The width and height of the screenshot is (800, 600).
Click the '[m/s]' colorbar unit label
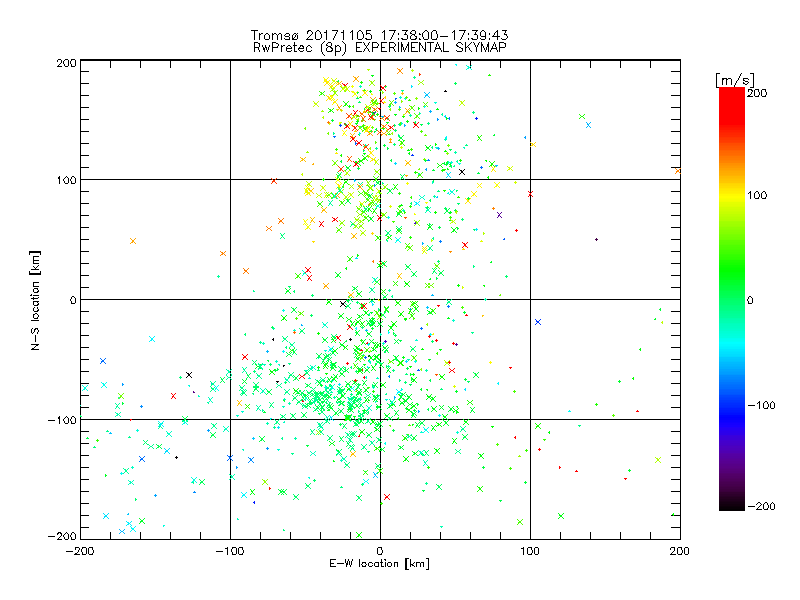pyautogui.click(x=735, y=80)
